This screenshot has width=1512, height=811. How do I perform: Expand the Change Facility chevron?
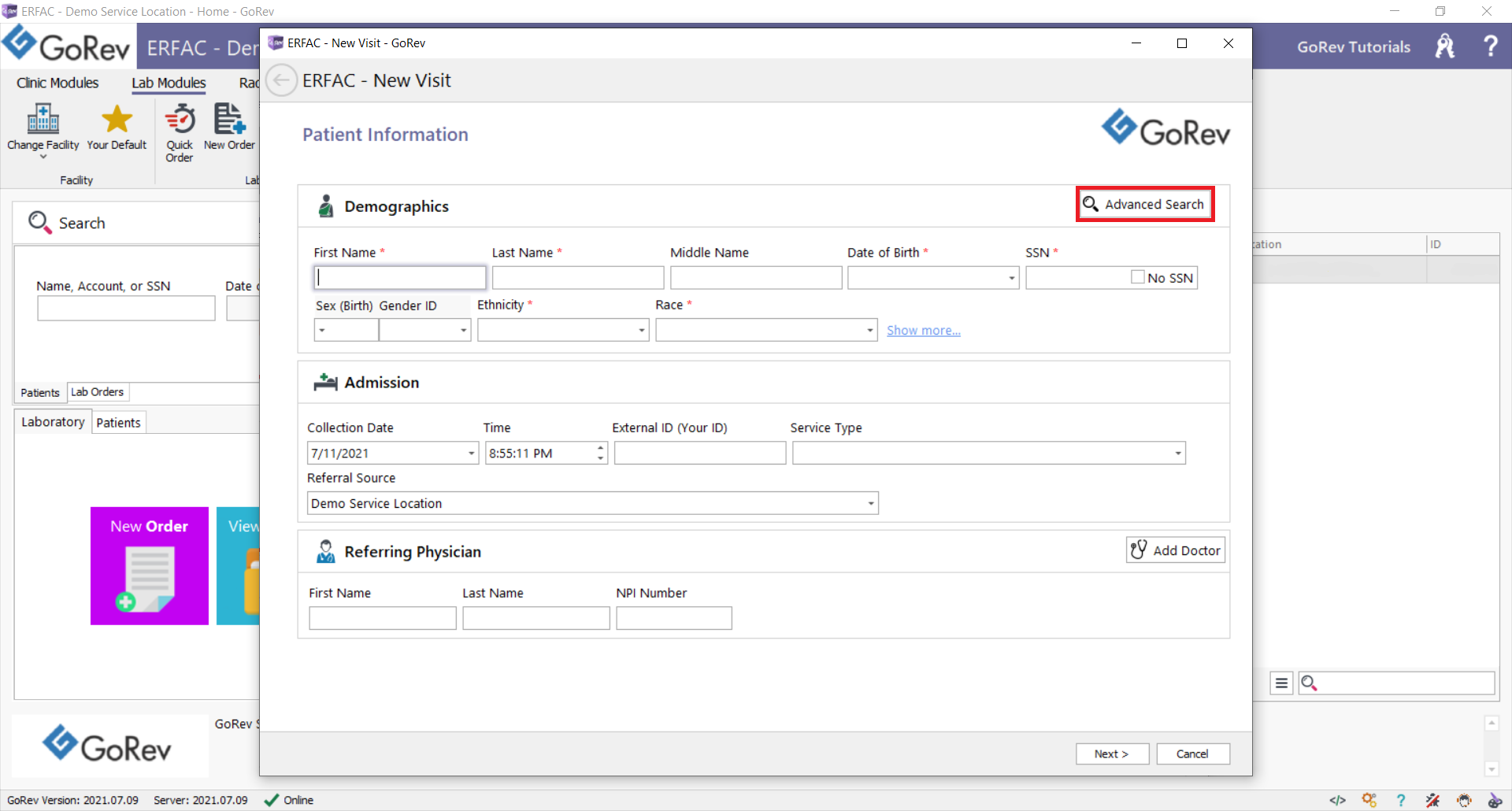pos(43,157)
